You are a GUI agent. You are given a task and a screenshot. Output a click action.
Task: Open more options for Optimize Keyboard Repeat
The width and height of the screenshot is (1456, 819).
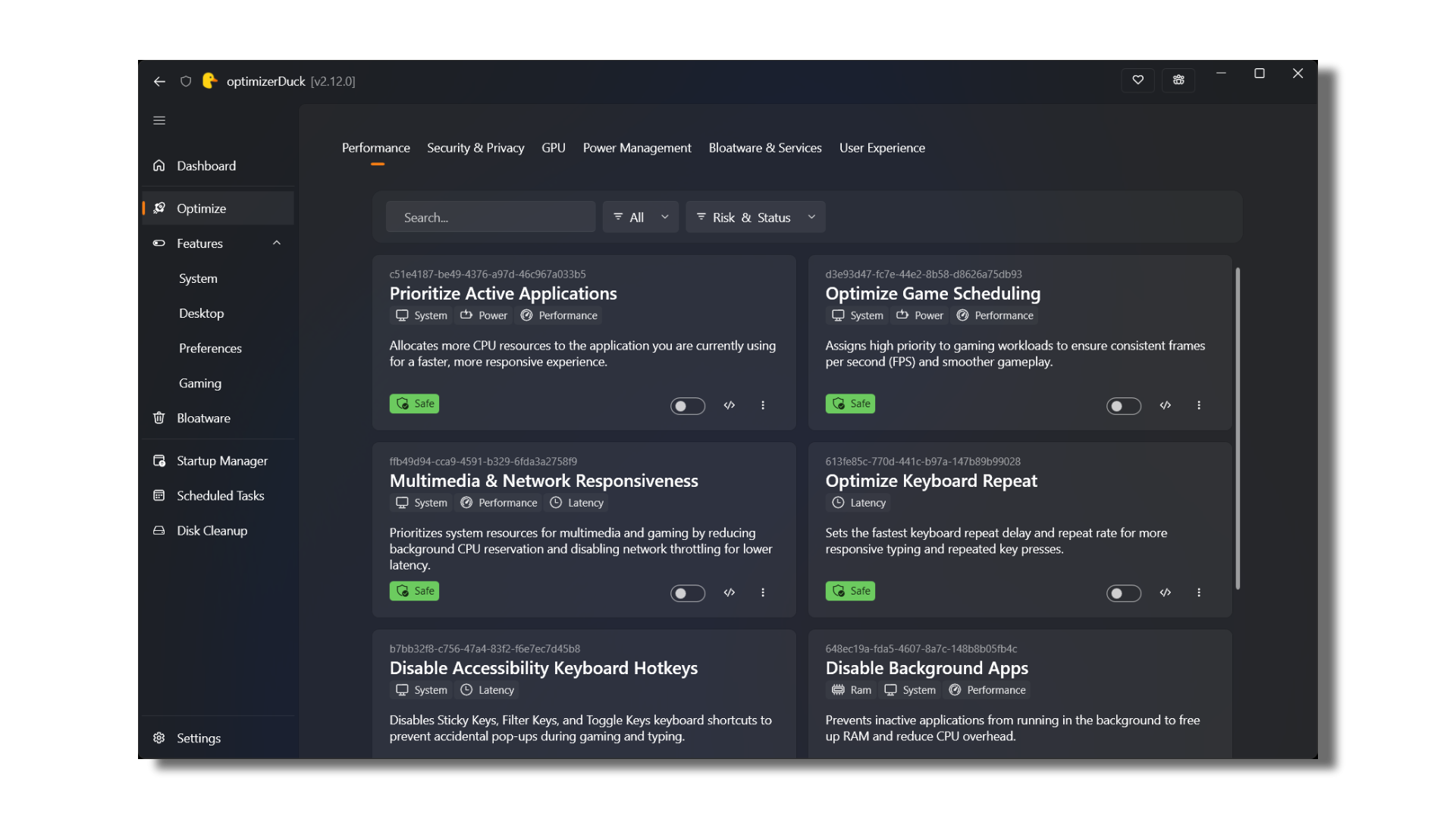click(1199, 592)
